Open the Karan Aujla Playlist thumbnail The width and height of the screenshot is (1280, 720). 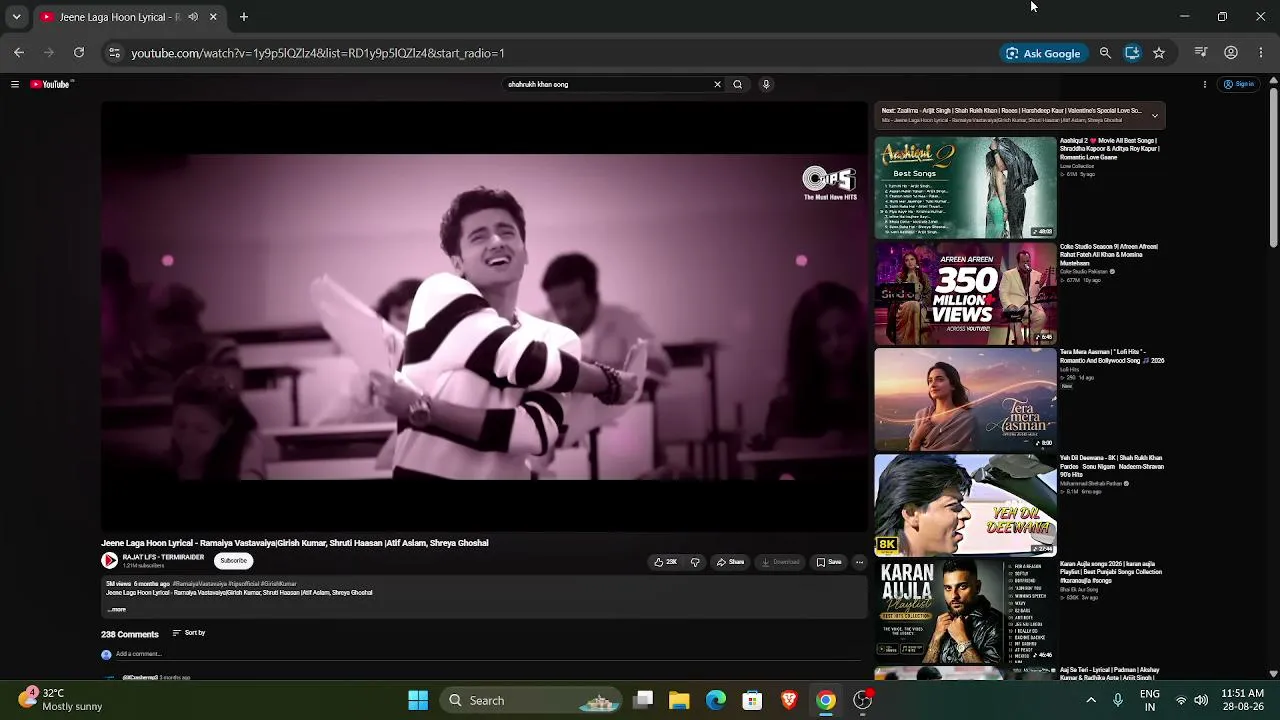pyautogui.click(x=965, y=611)
